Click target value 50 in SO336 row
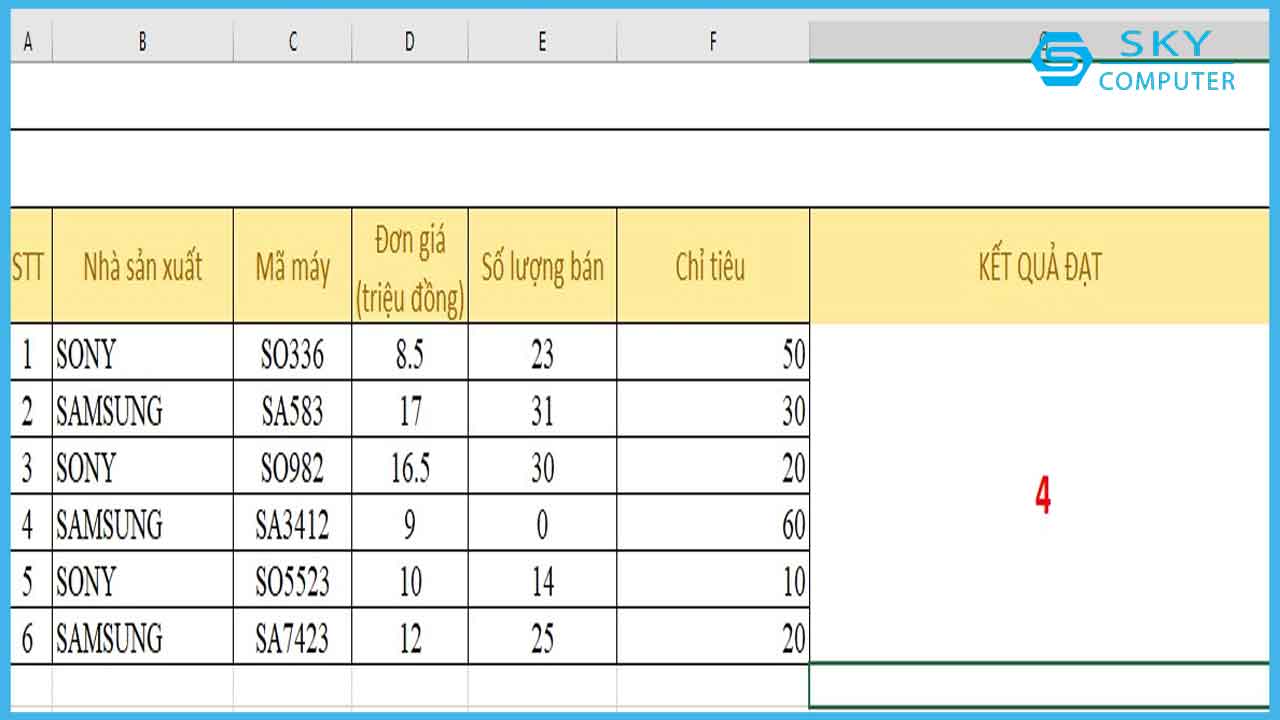This screenshot has height=720, width=1280. coord(713,352)
